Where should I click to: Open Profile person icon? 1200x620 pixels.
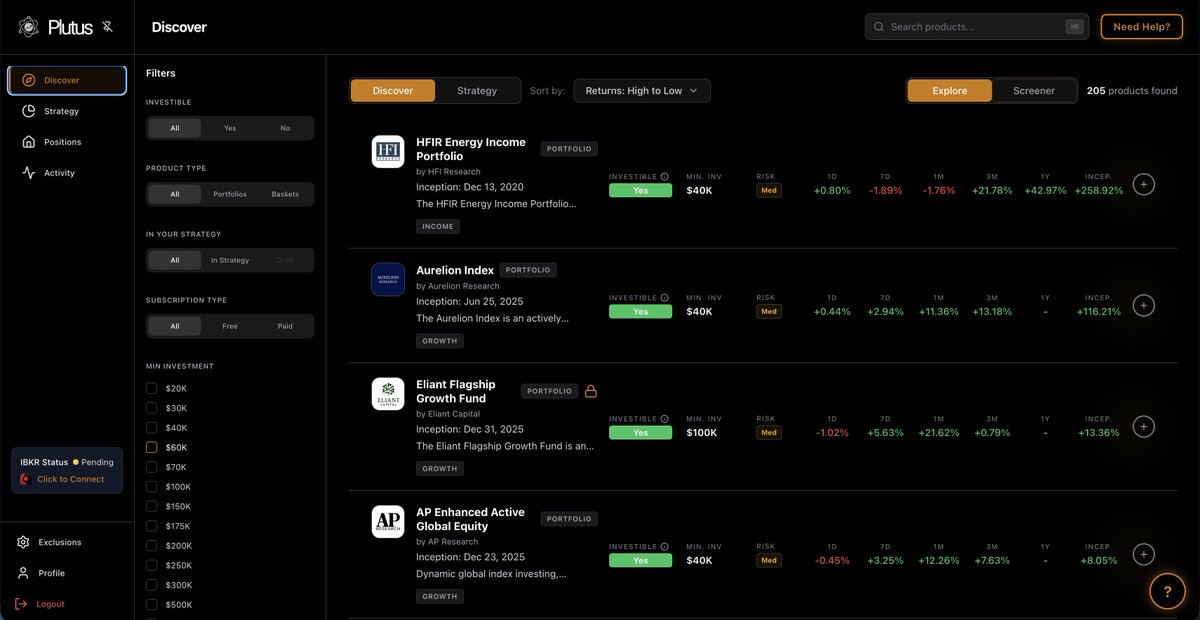click(x=23, y=573)
